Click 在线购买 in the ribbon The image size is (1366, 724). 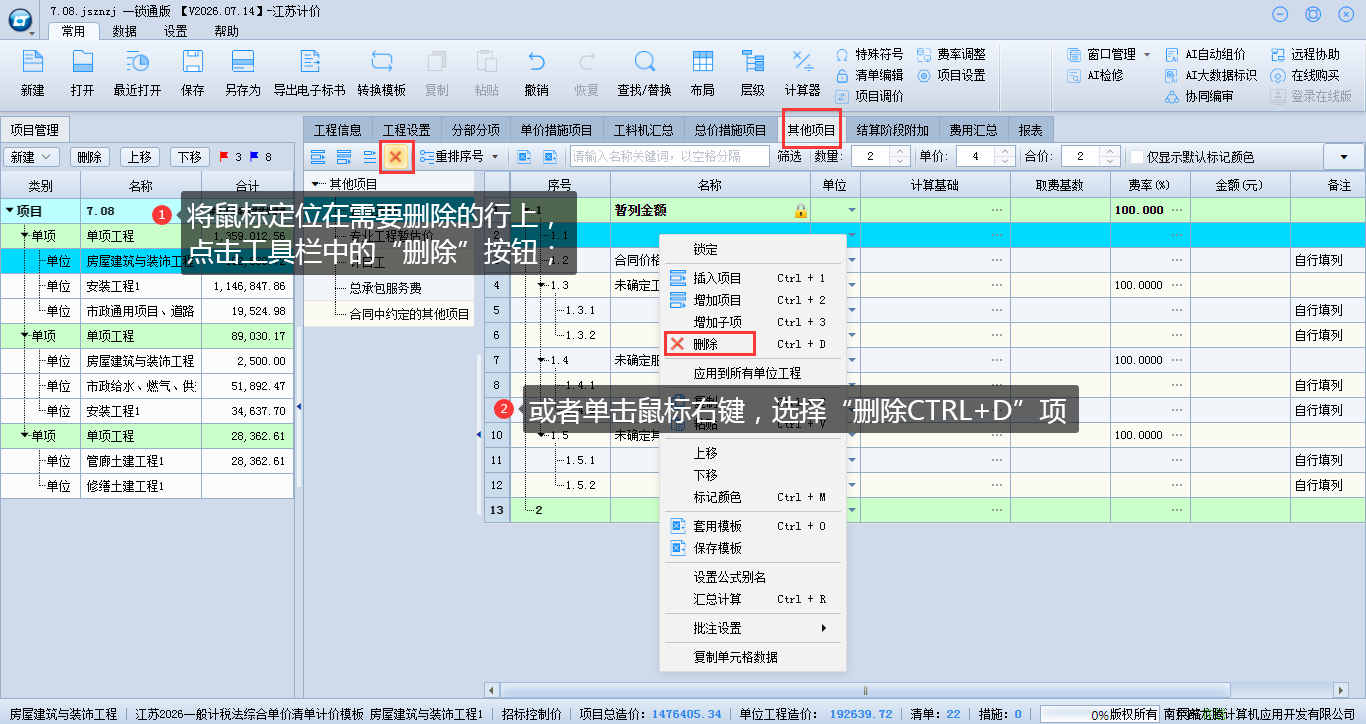pos(1304,75)
